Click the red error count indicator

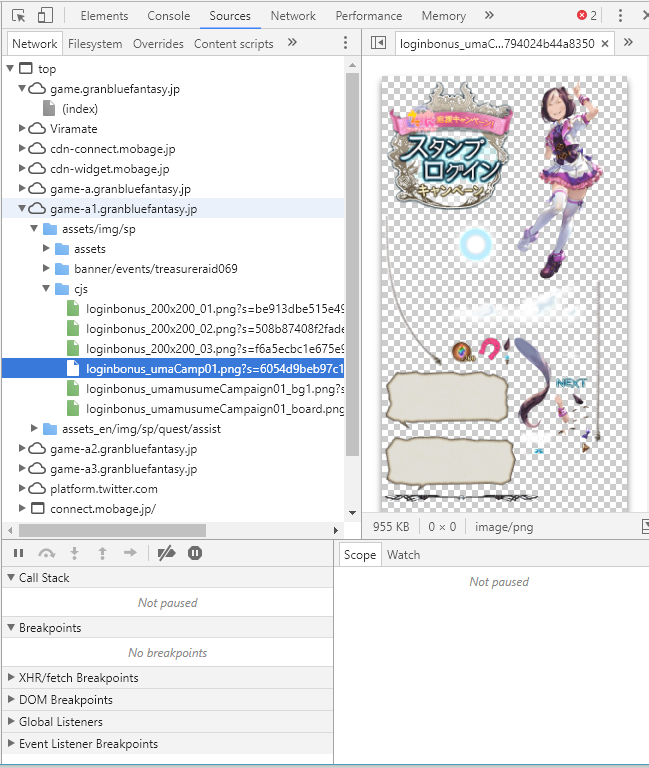587,16
